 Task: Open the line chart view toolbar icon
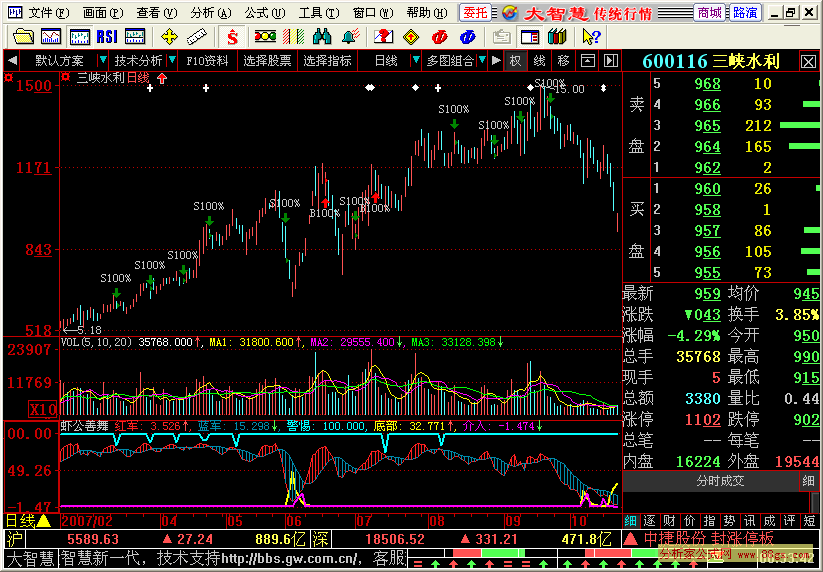pos(51,37)
